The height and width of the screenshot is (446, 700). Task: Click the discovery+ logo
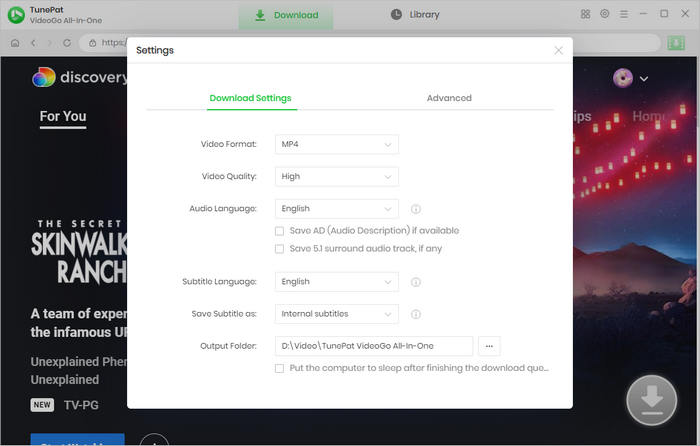(79, 77)
